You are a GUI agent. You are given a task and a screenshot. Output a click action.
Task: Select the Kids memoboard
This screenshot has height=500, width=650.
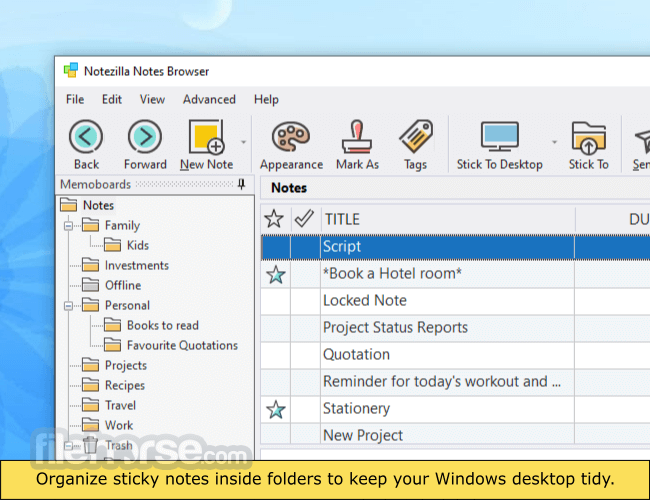coord(138,245)
